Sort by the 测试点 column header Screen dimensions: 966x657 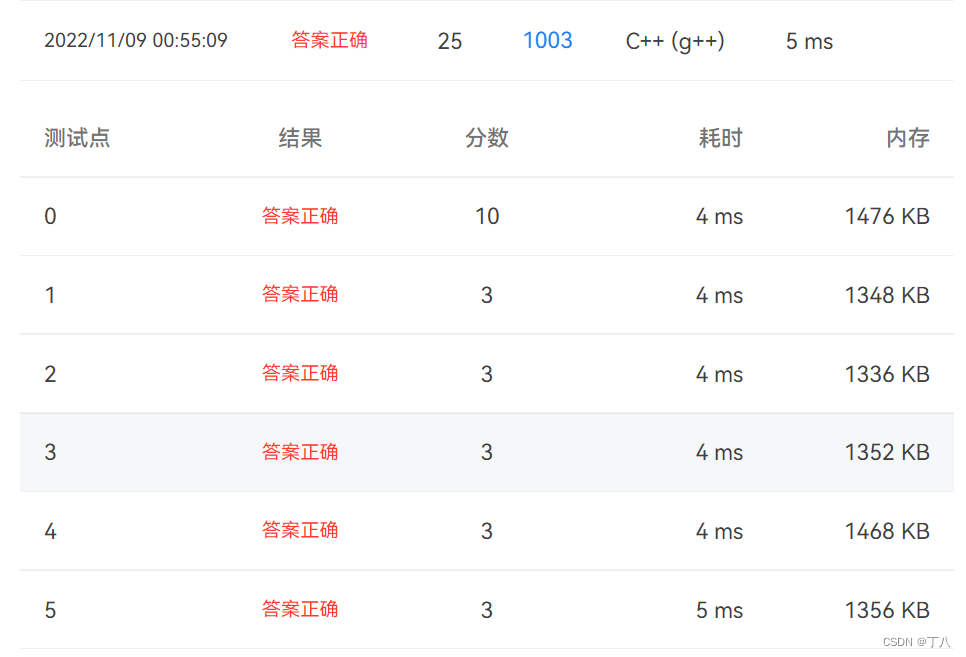77,138
